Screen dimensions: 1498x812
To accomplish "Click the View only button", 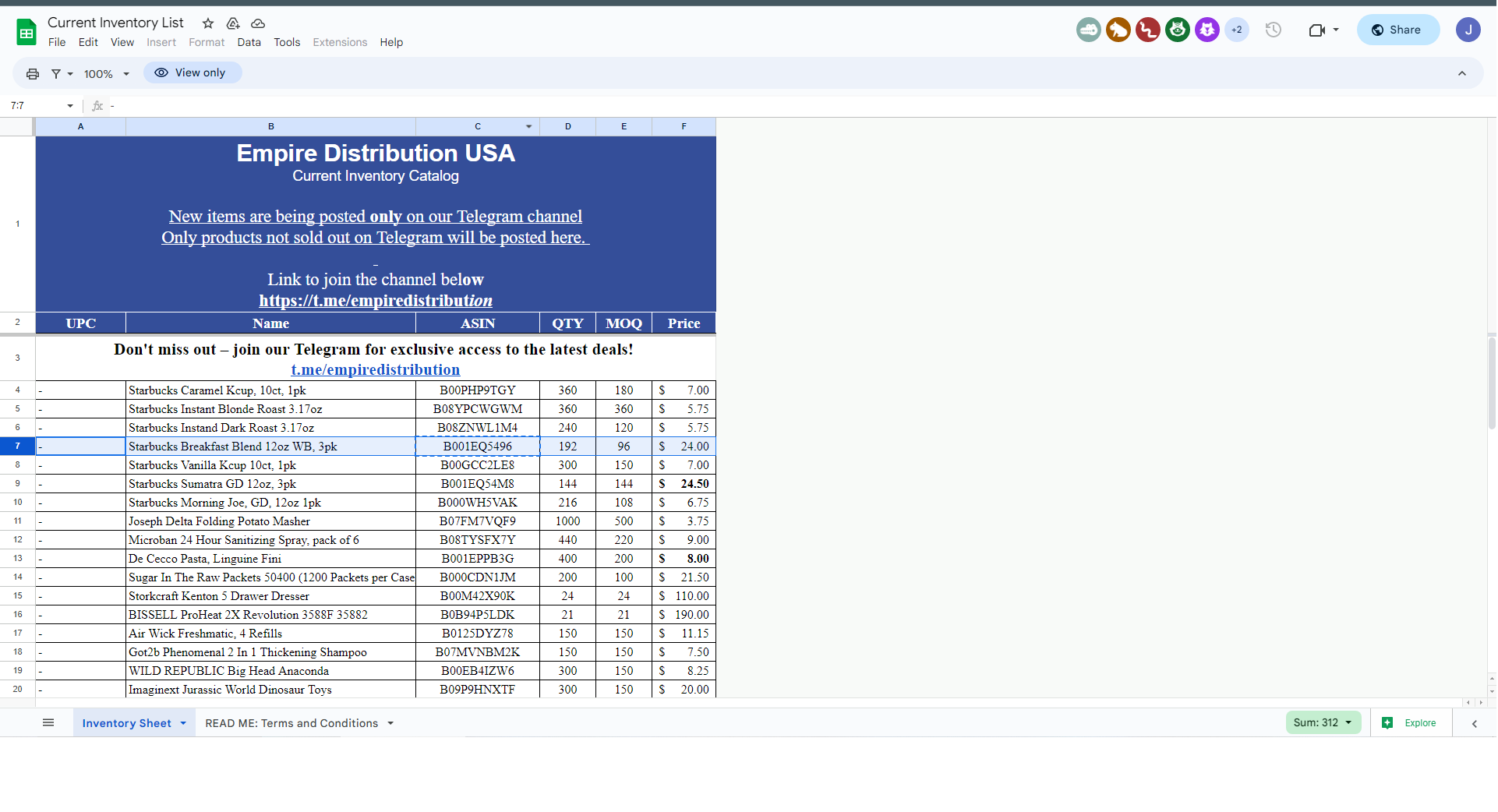I will pyautogui.click(x=193, y=72).
